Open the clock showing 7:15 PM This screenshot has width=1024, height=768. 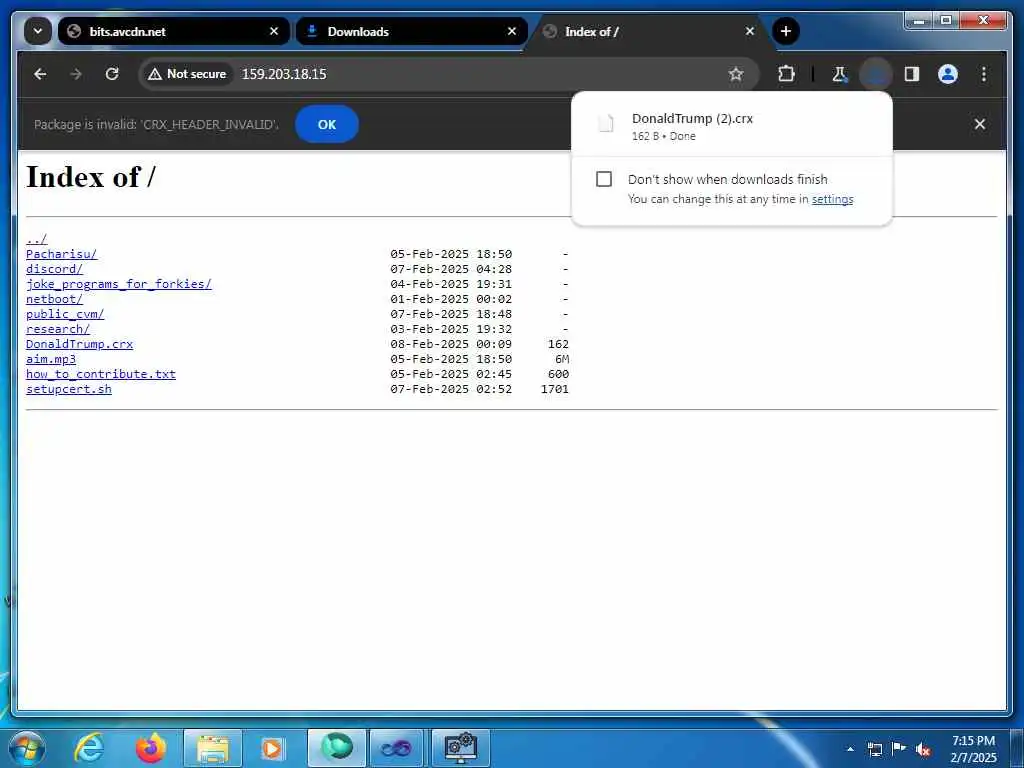(x=974, y=749)
